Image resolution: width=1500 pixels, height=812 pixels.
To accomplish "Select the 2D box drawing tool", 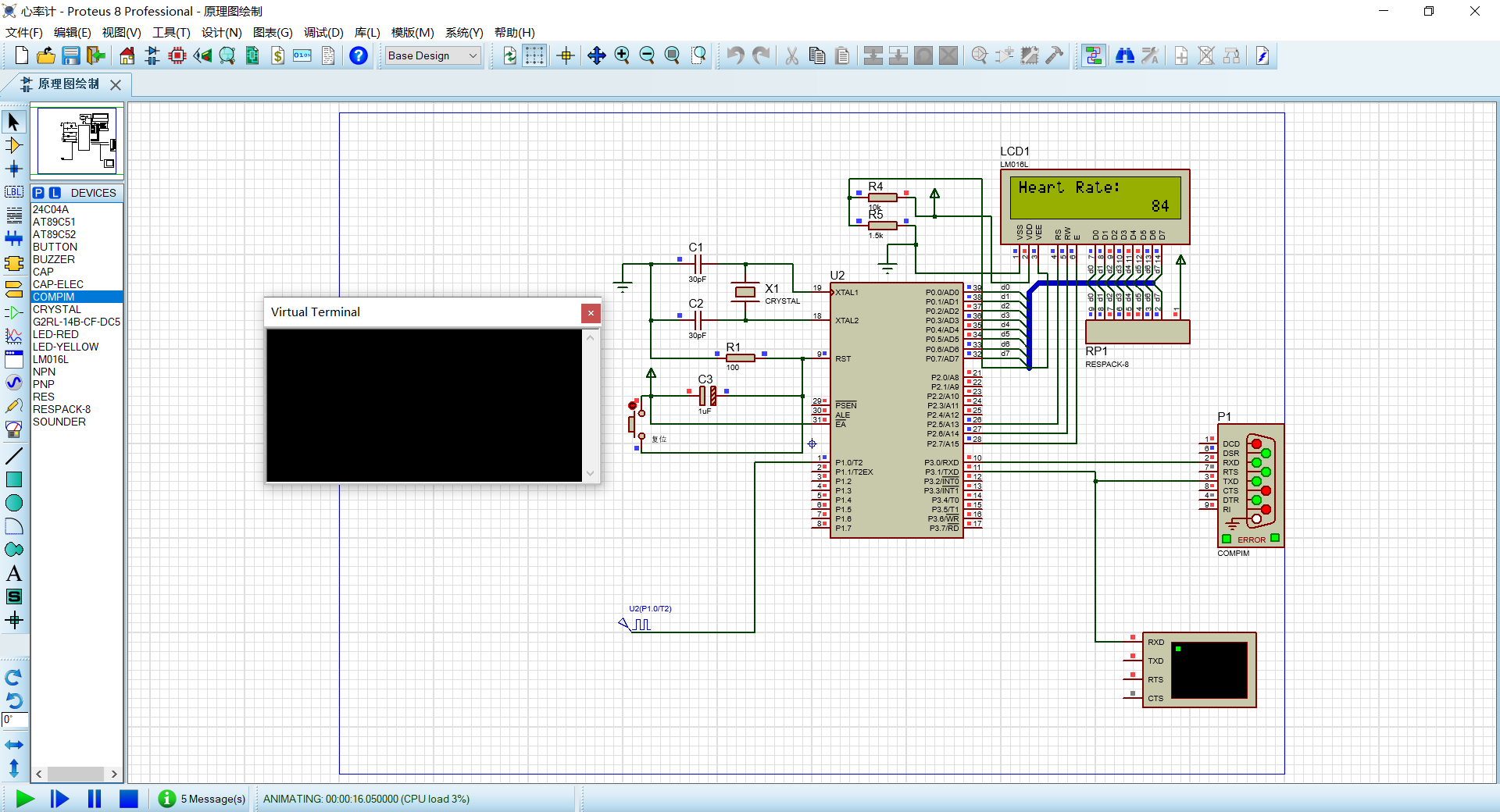I will pos(14,479).
